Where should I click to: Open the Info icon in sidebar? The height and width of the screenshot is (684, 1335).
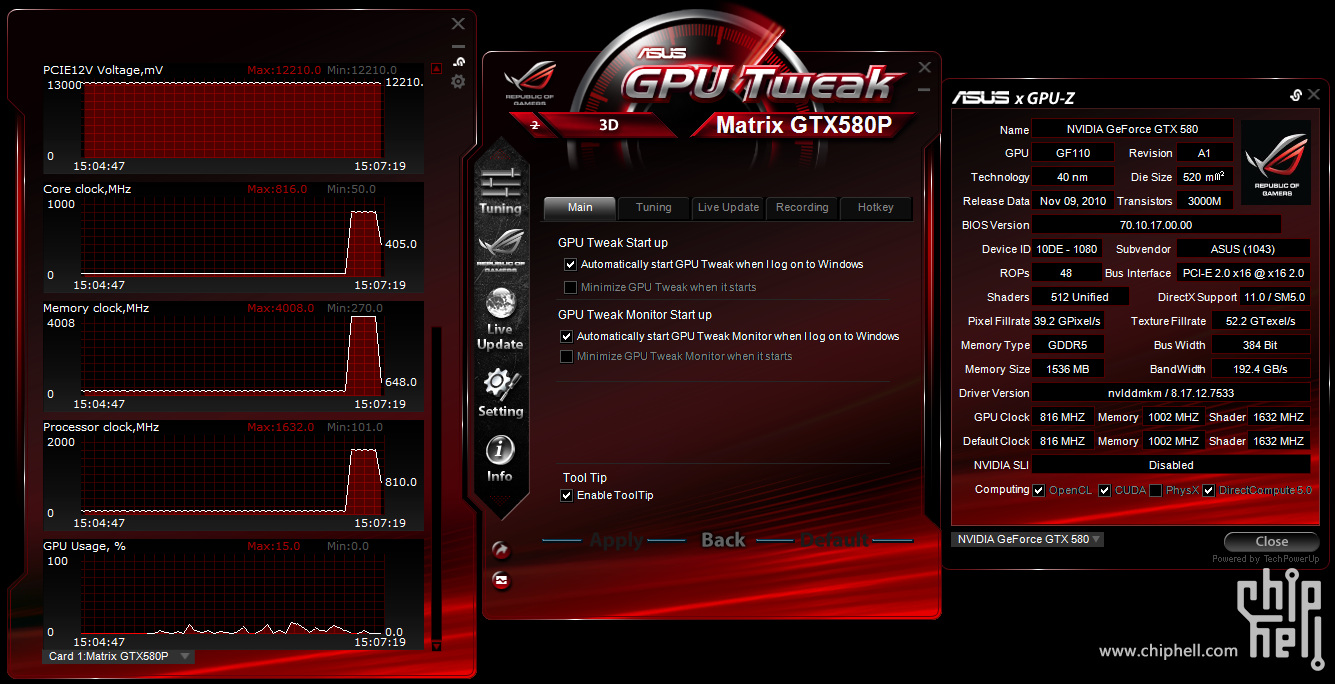500,458
